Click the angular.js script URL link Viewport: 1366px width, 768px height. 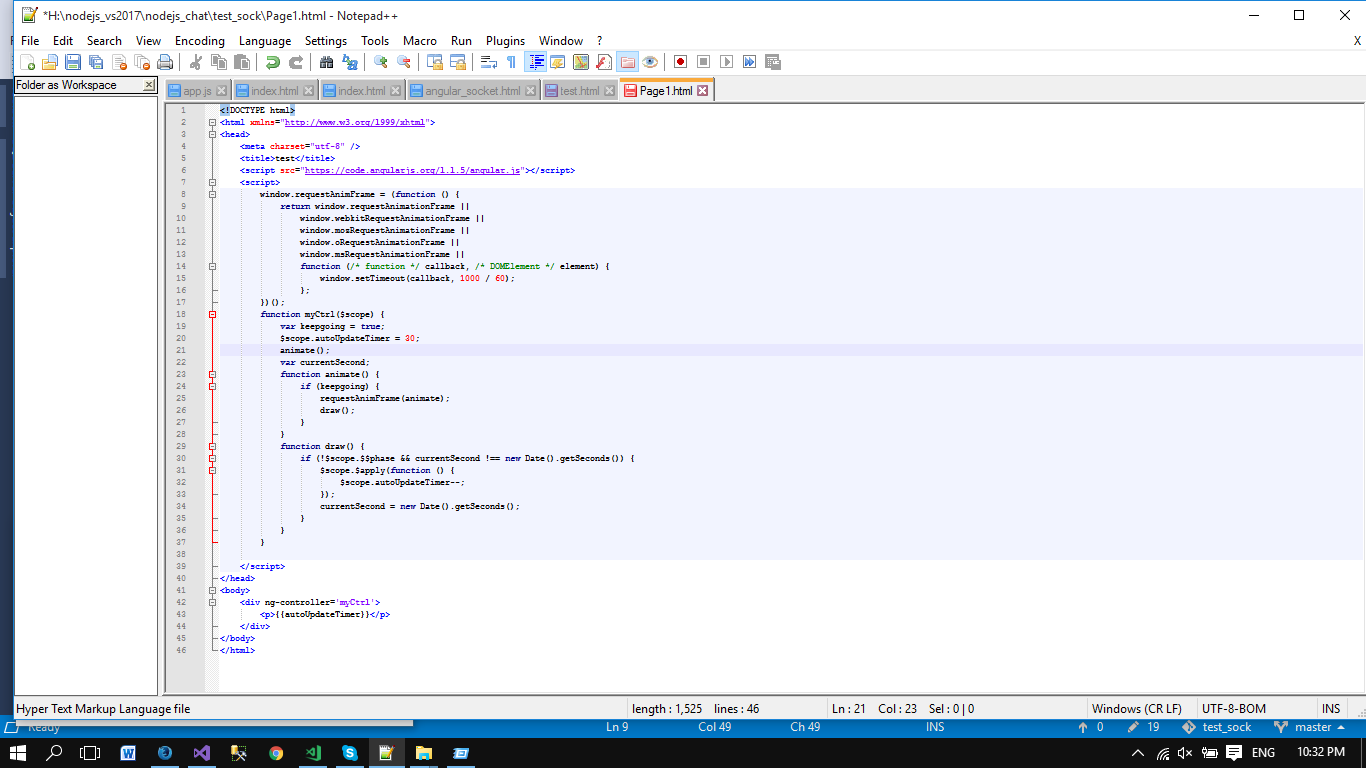tap(413, 170)
